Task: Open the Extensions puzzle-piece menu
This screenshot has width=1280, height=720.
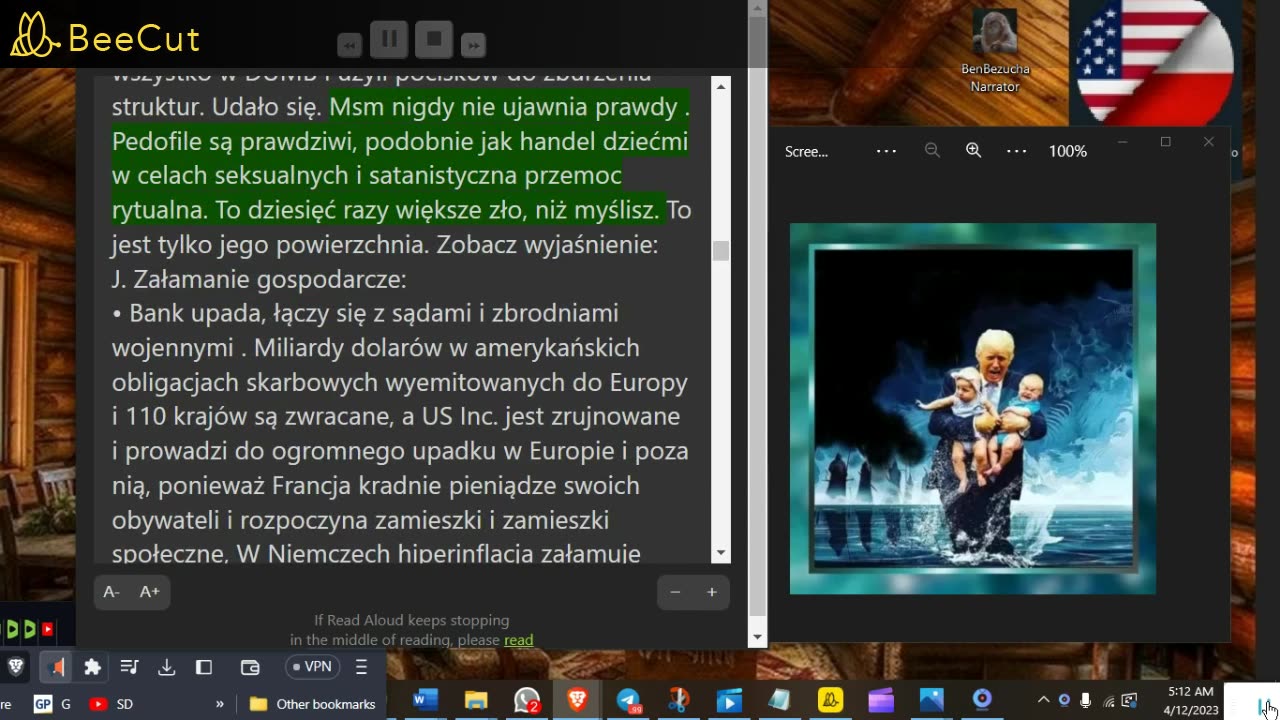Action: click(93, 667)
